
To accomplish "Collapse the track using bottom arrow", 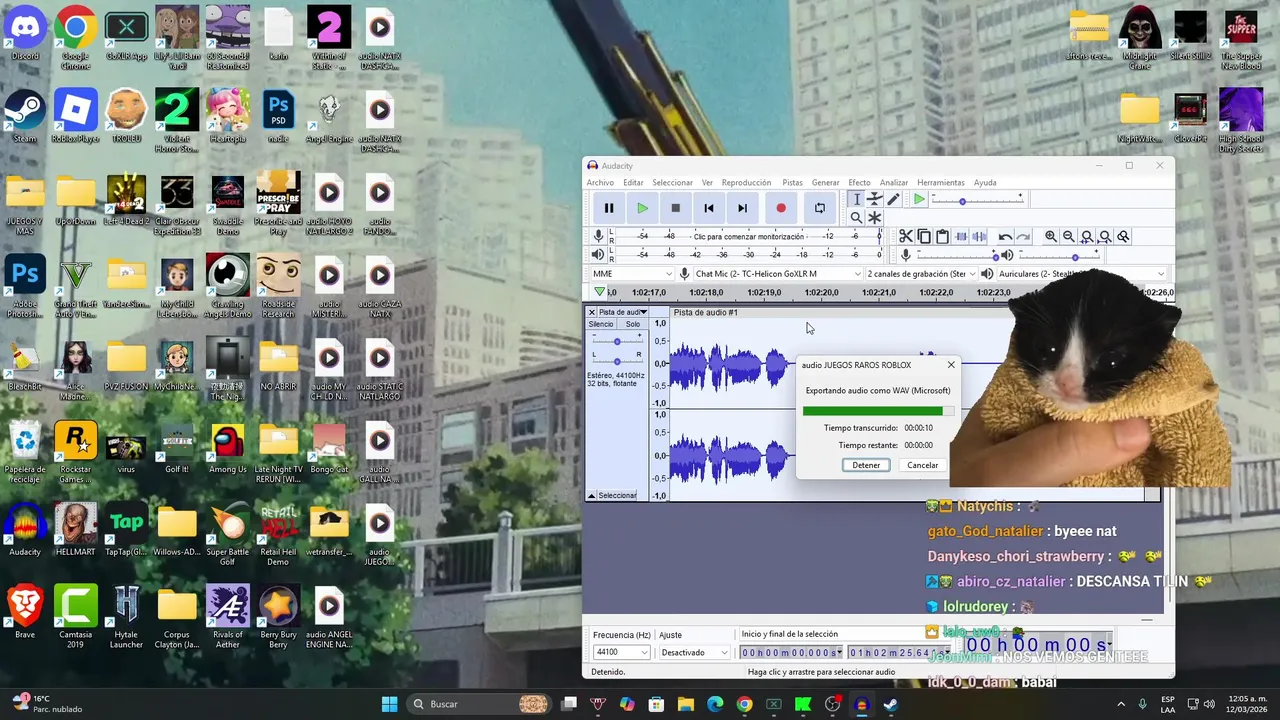I will 592,496.
